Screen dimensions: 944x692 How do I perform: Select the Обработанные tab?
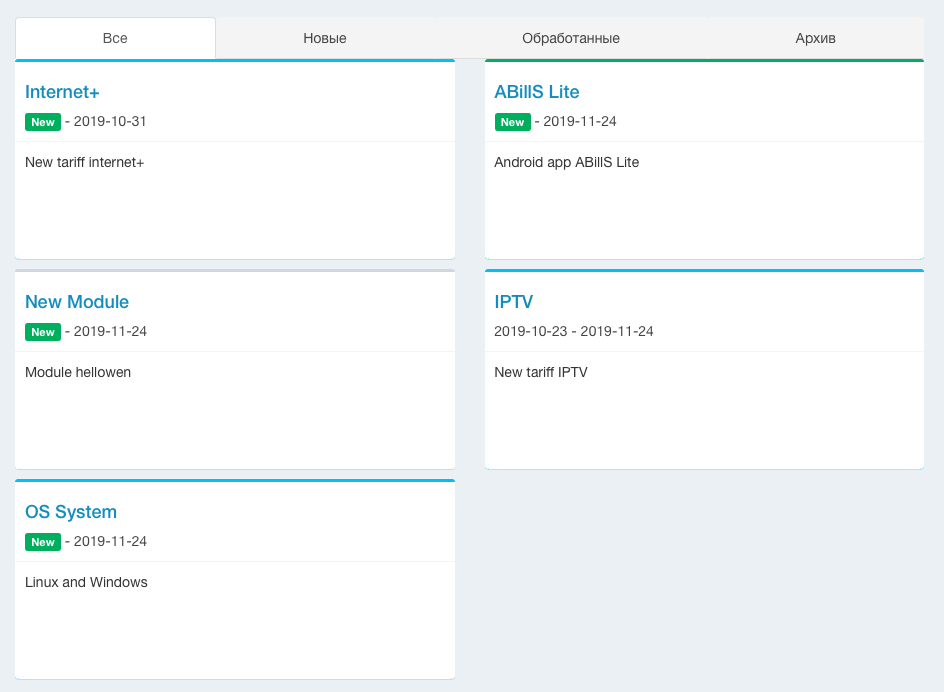pos(570,38)
